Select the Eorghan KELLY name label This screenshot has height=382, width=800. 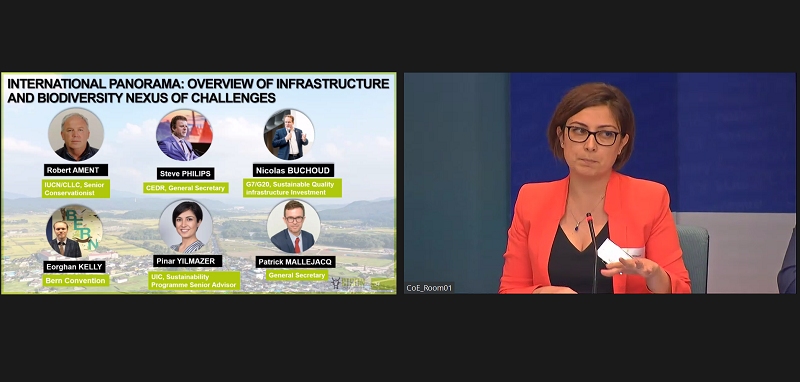click(x=74, y=267)
